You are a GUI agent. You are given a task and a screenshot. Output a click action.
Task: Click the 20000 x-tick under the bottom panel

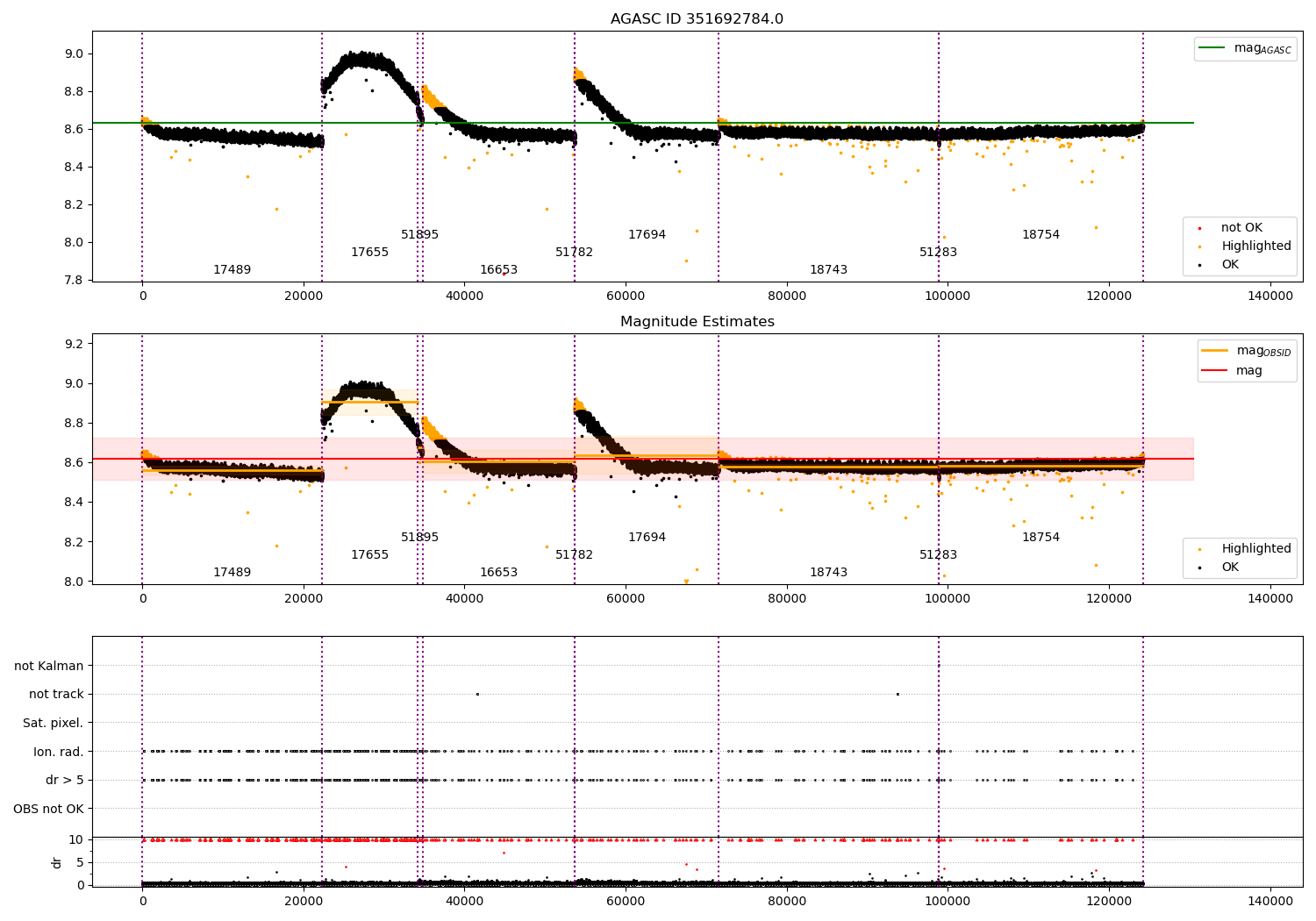(x=304, y=901)
